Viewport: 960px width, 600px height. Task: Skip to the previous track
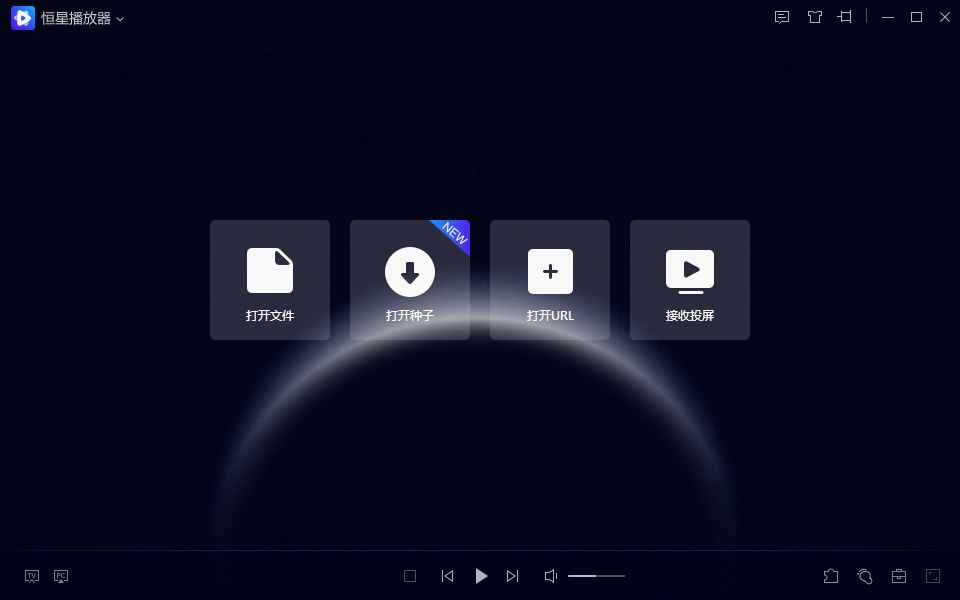447,576
